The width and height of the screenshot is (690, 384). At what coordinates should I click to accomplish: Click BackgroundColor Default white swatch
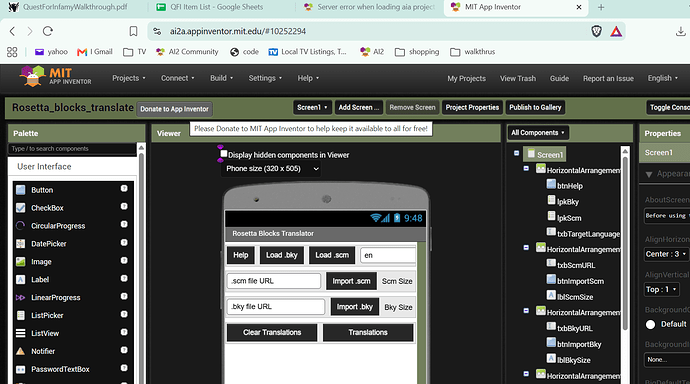[x=650, y=324]
